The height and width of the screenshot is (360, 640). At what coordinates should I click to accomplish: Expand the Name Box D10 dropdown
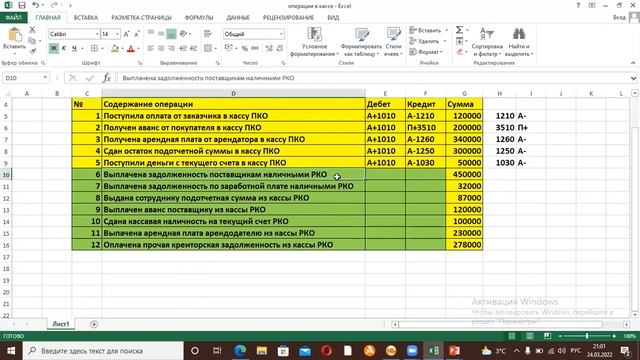click(45, 78)
